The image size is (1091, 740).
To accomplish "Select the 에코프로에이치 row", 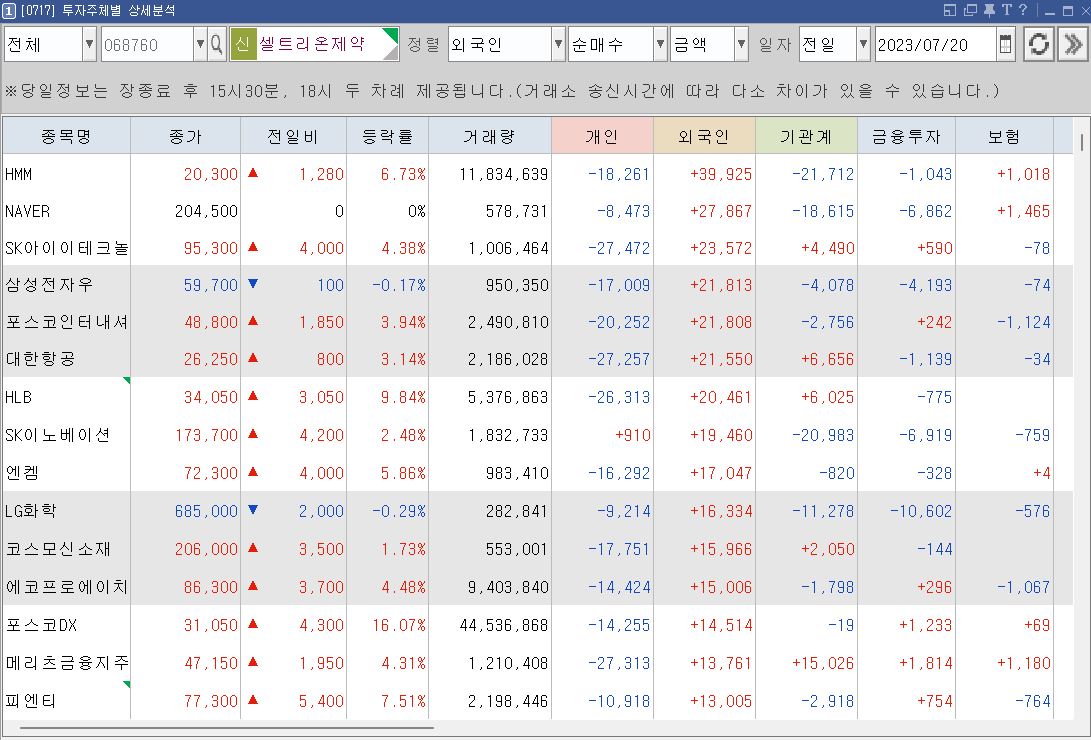I will (538, 586).
